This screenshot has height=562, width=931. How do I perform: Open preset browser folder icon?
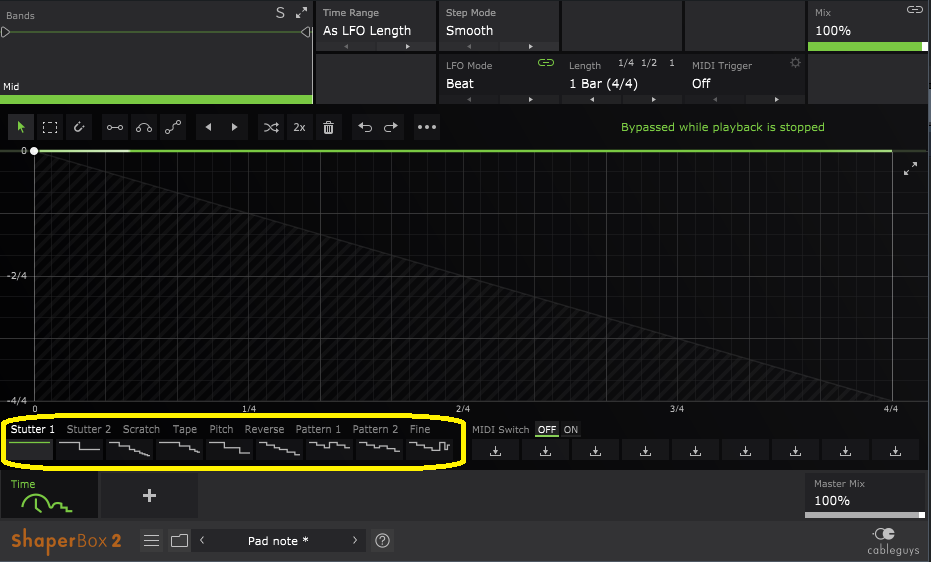click(x=179, y=541)
